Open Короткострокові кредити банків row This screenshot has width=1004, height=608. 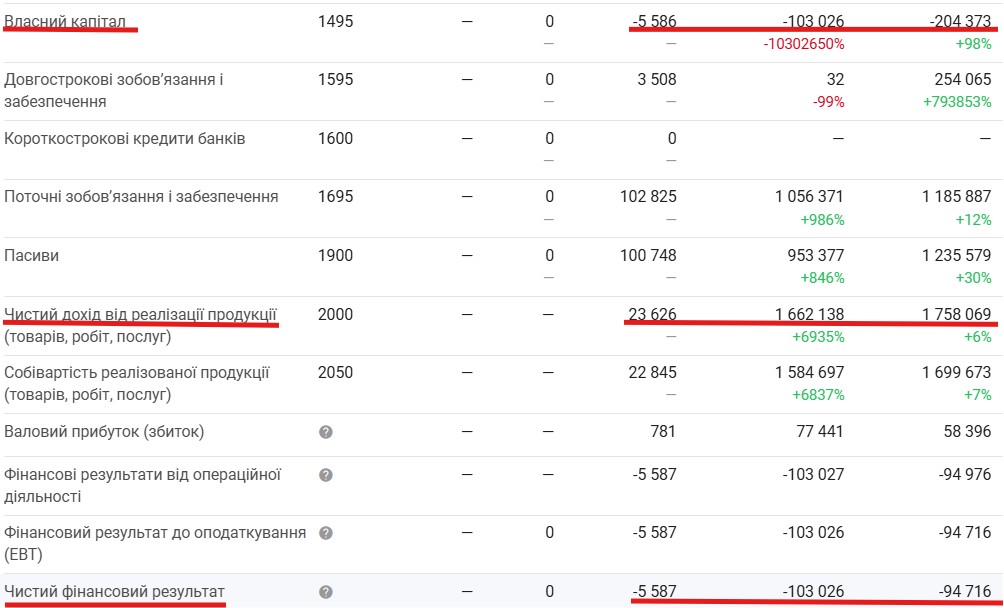[x=124, y=138]
